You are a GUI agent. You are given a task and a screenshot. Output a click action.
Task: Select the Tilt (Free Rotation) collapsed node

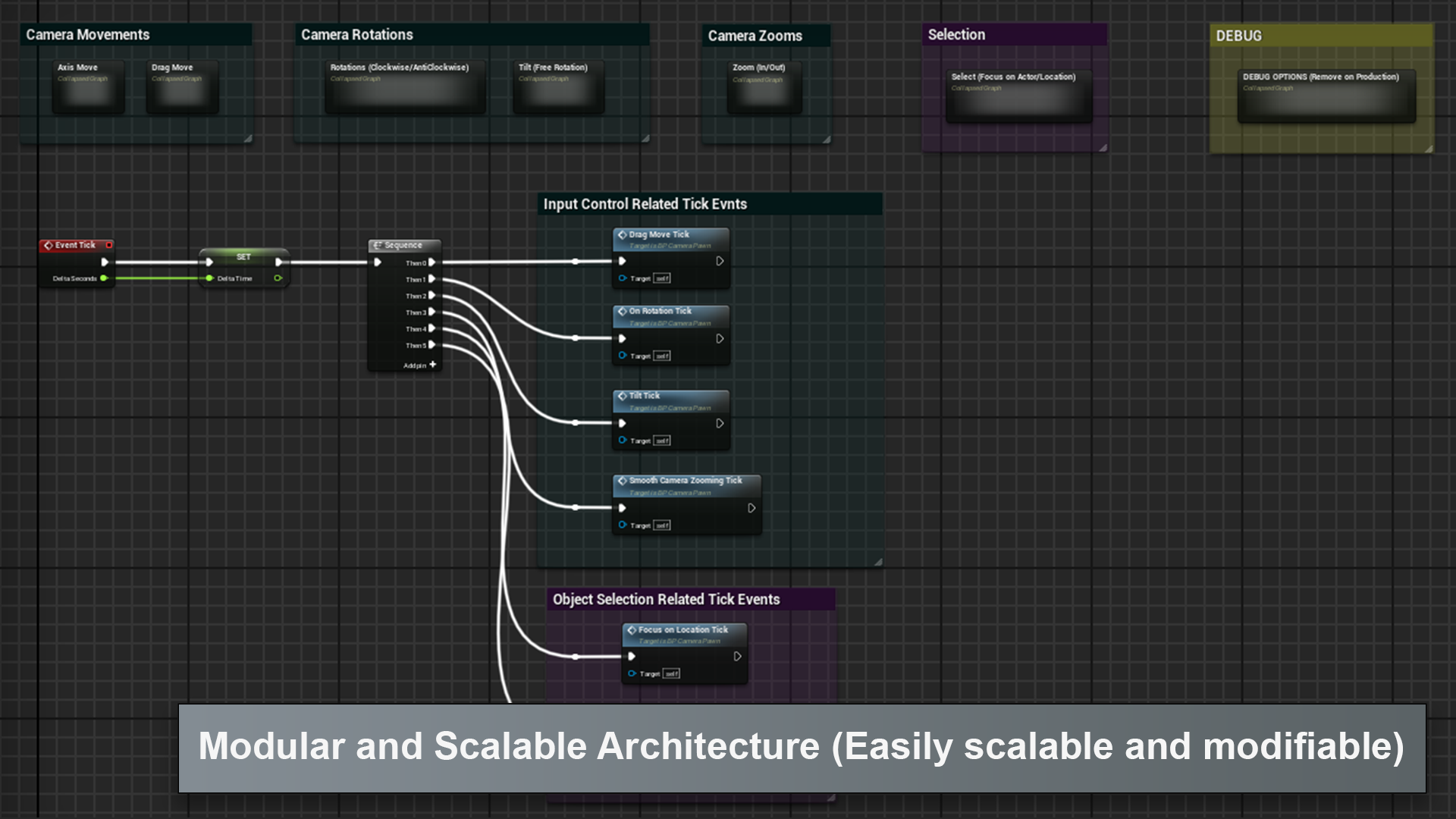[x=558, y=87]
